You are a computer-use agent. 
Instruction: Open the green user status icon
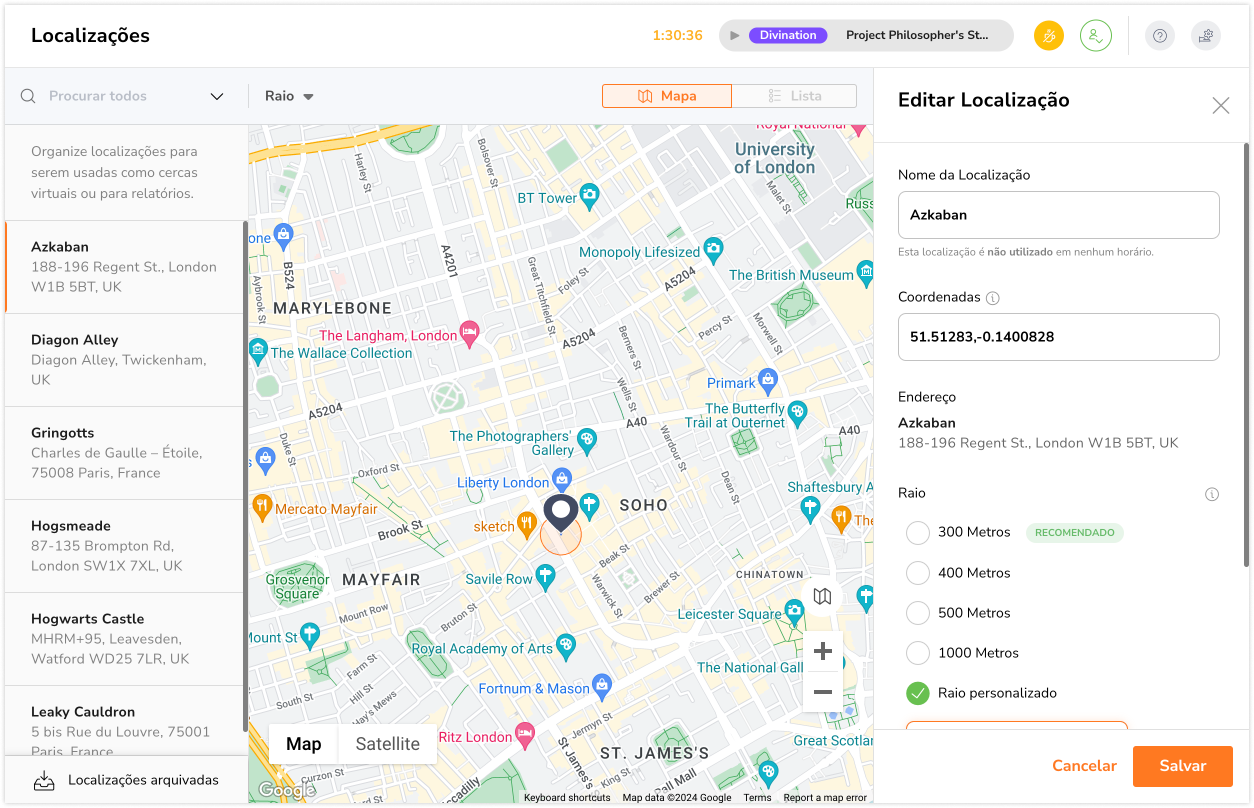tap(1096, 36)
